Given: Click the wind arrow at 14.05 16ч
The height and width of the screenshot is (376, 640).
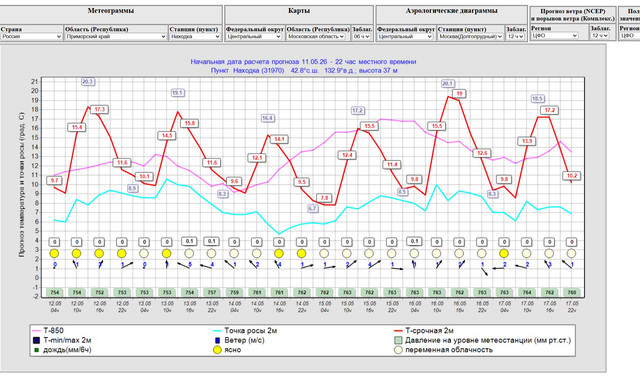Looking at the screenshot, I should 278,264.
